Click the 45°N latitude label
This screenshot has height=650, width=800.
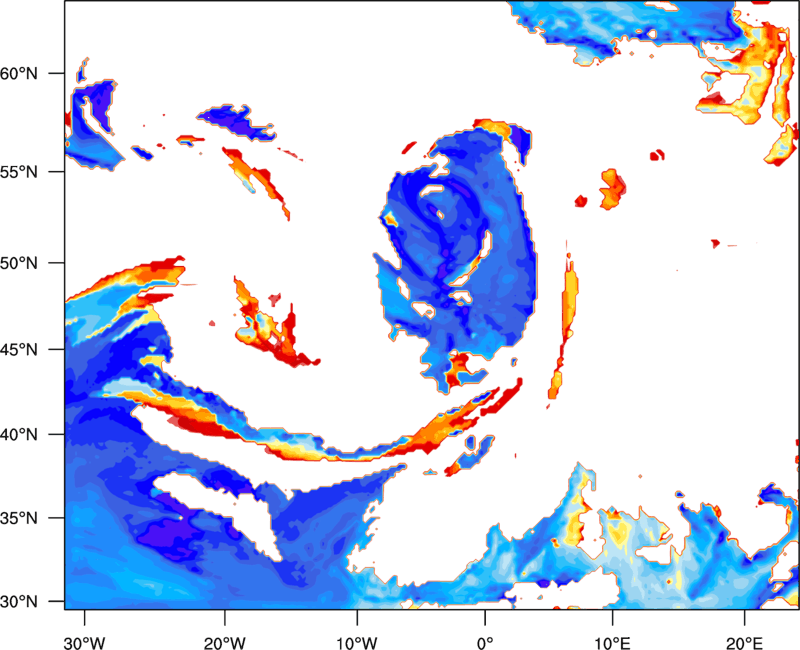tap(19, 350)
